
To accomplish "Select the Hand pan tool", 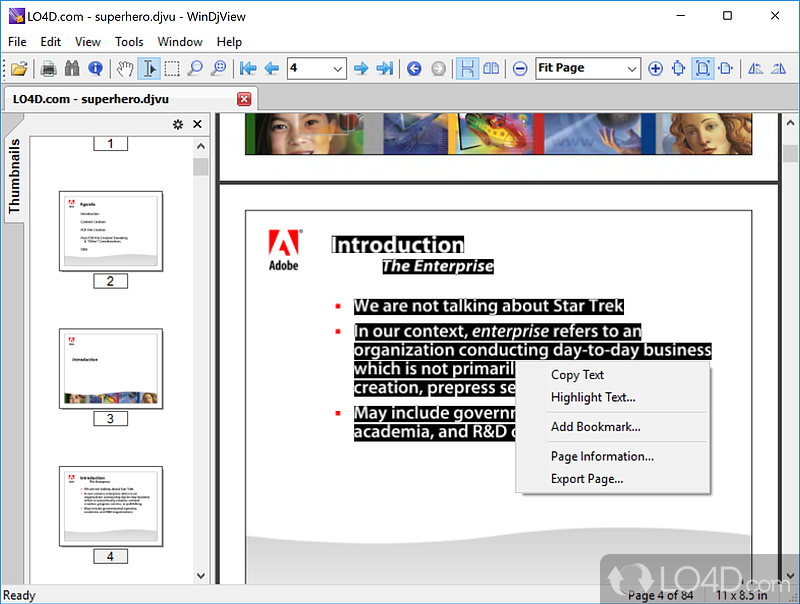I will [x=125, y=68].
